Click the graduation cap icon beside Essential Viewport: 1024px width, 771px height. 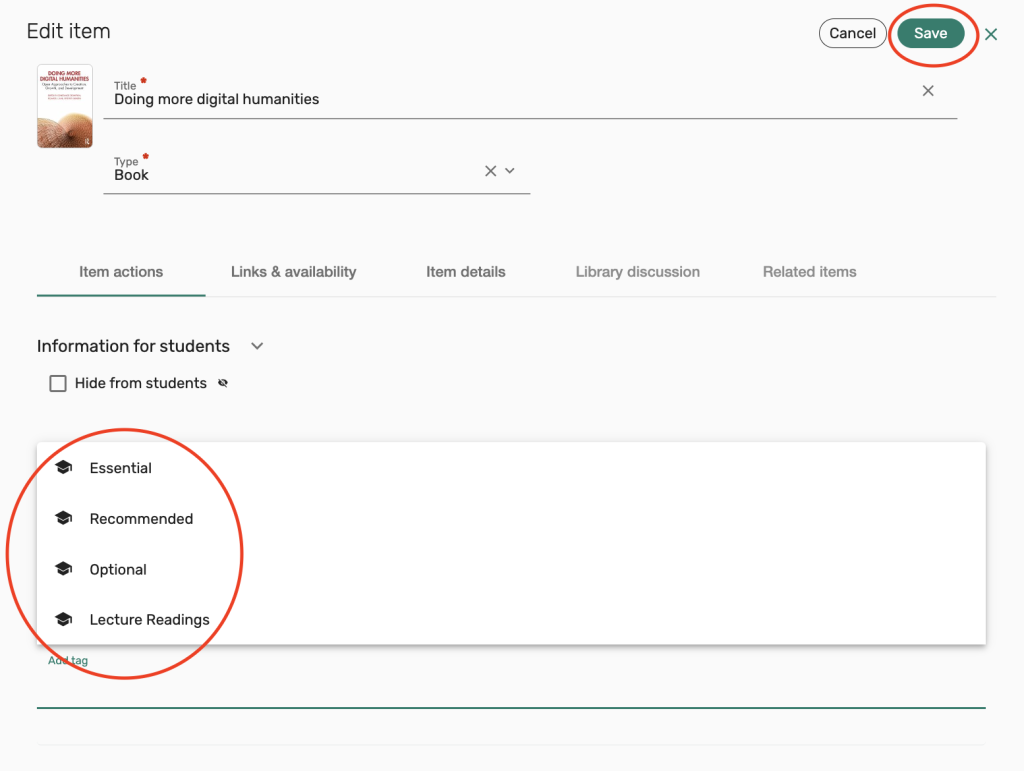(x=64, y=468)
